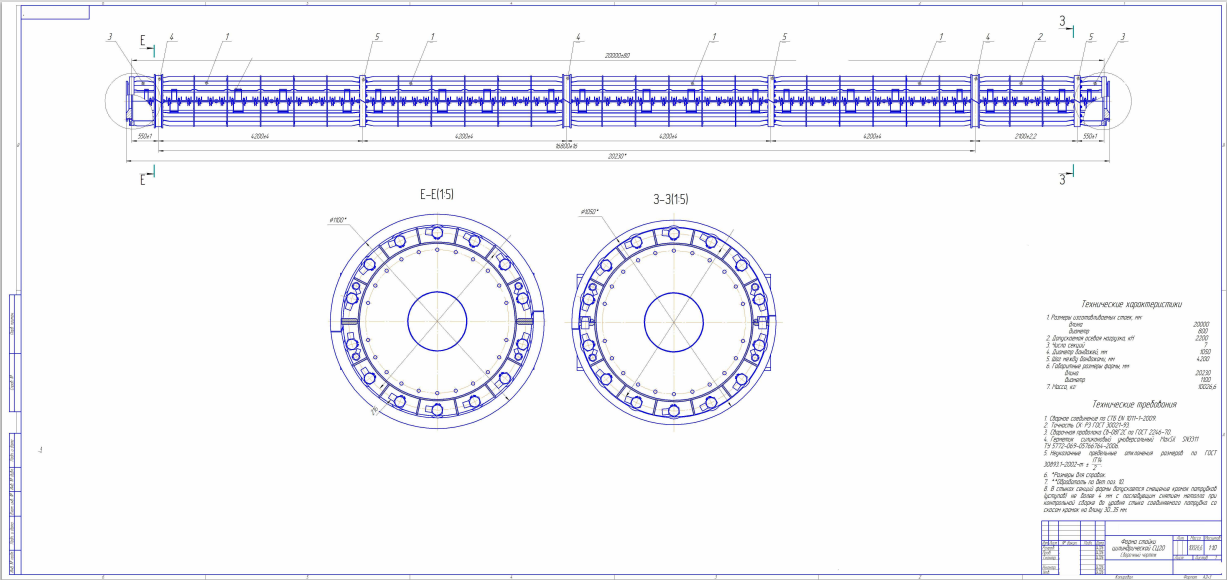Select the ø1060* diameter label
The height and width of the screenshot is (580, 1227).
pos(589,212)
